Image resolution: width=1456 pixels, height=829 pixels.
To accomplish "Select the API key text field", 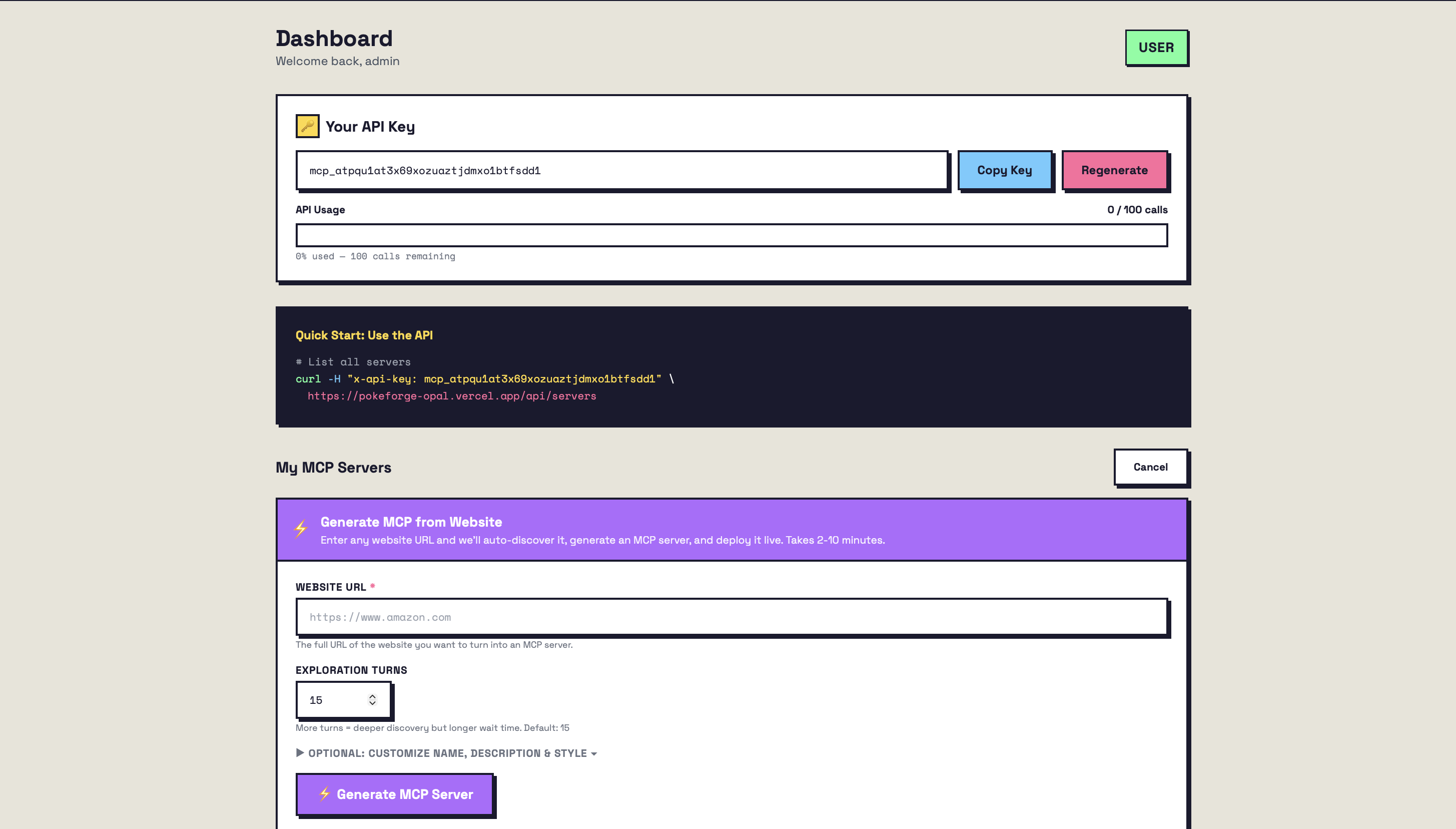I will (x=621, y=170).
